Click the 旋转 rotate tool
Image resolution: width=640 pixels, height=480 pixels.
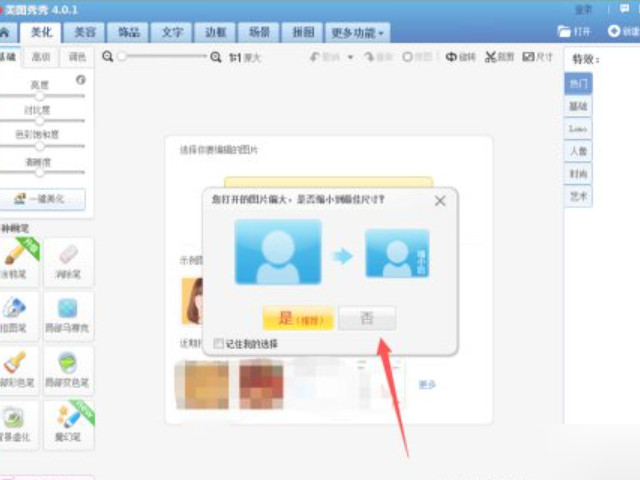[461, 57]
